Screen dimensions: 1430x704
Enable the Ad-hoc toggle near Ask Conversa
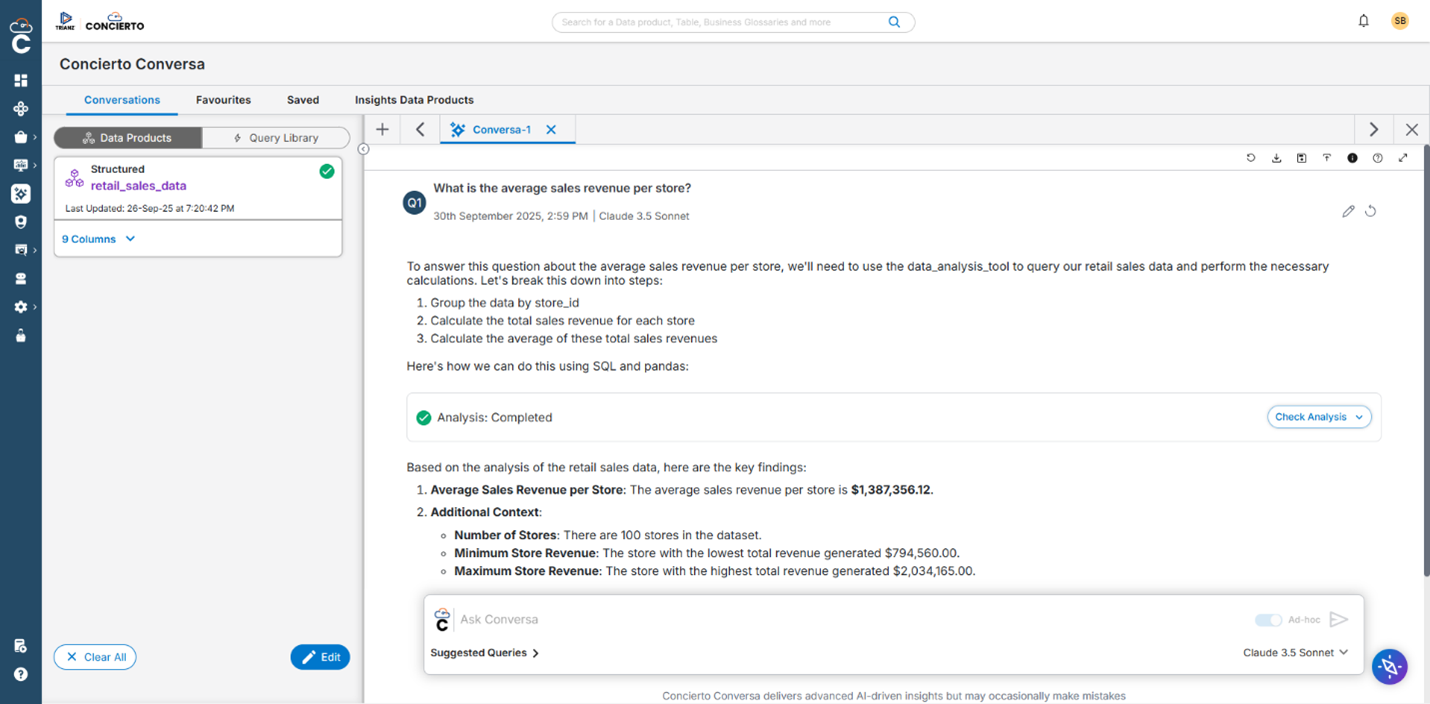1268,620
